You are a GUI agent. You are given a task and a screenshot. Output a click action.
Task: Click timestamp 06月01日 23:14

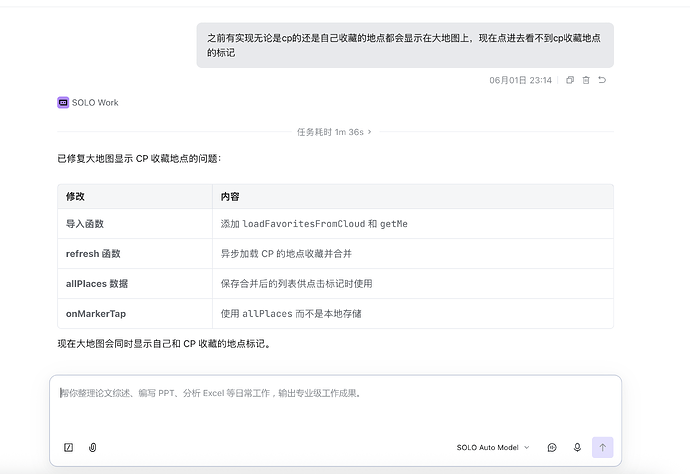click(520, 80)
